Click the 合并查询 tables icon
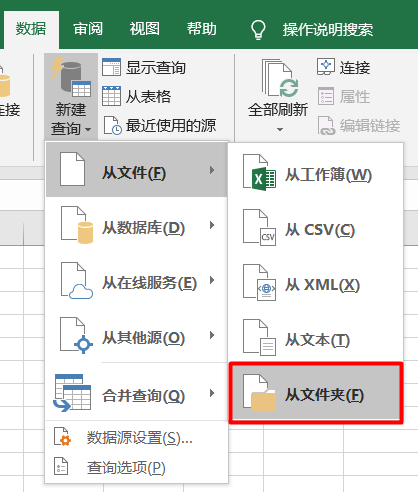 (72, 393)
